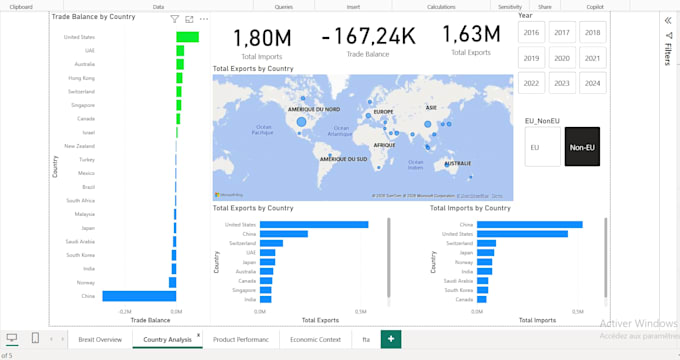Click the North America bubble on map

pyautogui.click(x=301, y=122)
